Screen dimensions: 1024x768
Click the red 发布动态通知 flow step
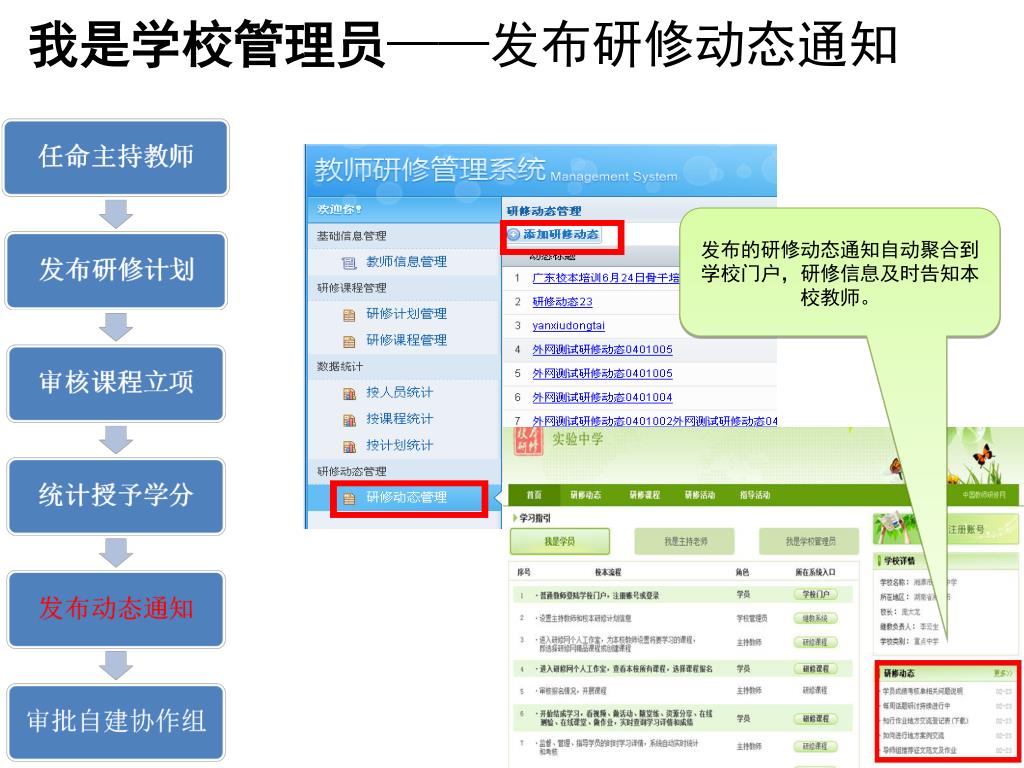click(x=116, y=609)
